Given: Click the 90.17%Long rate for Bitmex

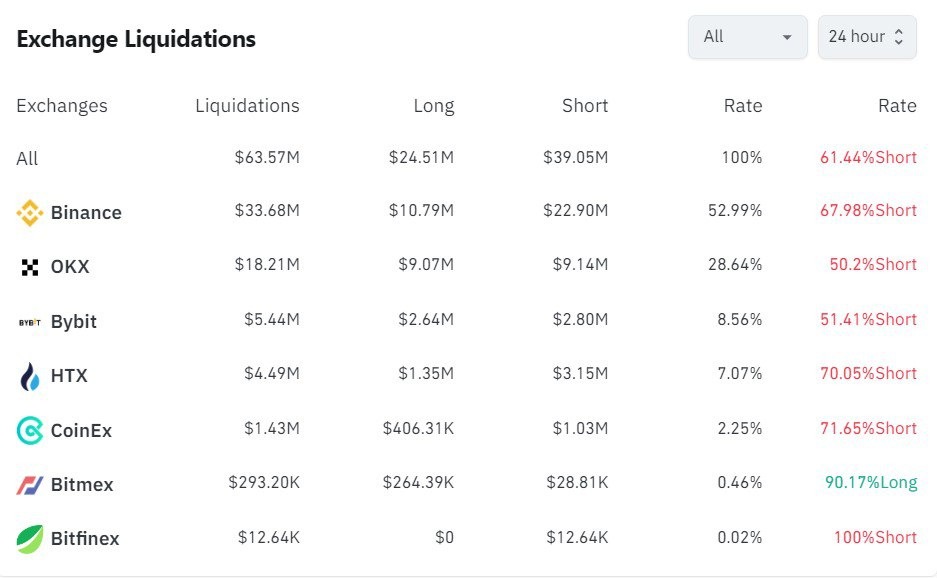Looking at the screenshot, I should click(x=870, y=483).
